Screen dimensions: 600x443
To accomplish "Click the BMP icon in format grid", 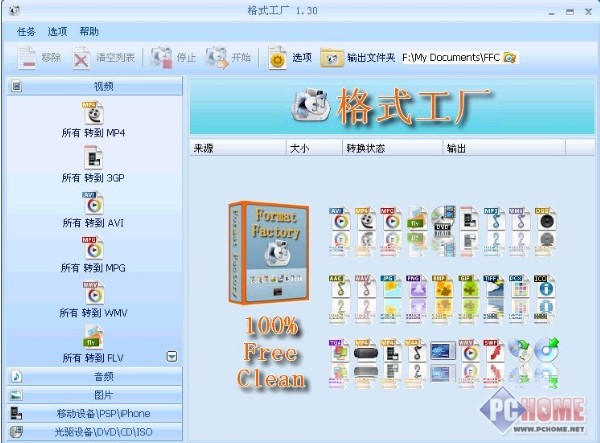I will tap(442, 286).
